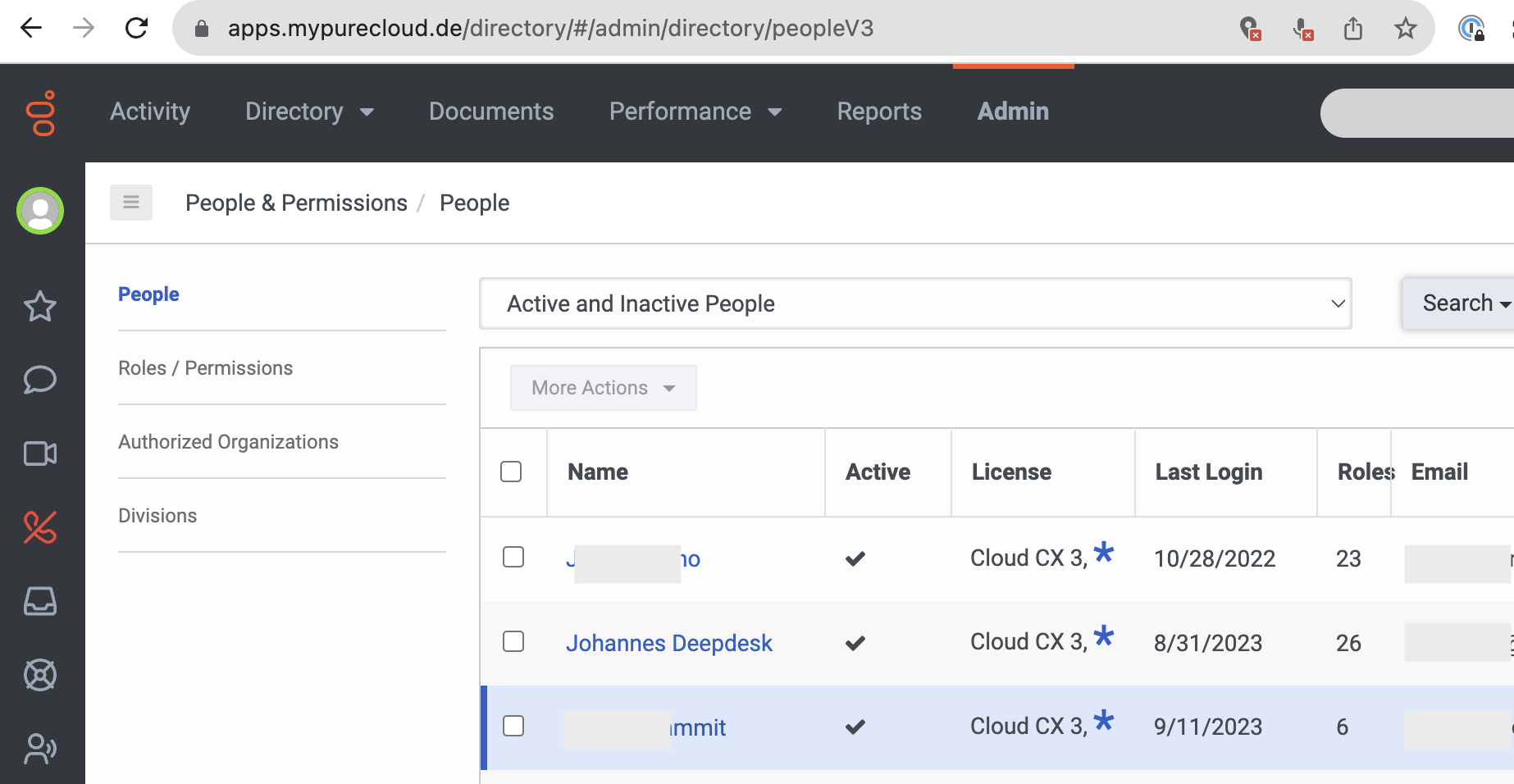The width and height of the screenshot is (1514, 784).
Task: Open the chat bubble icon
Action: point(40,380)
